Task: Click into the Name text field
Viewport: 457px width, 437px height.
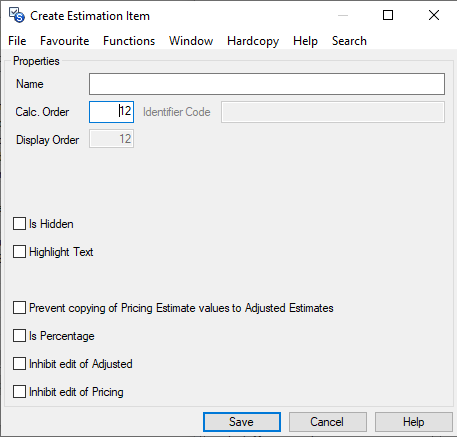Action: click(x=267, y=84)
